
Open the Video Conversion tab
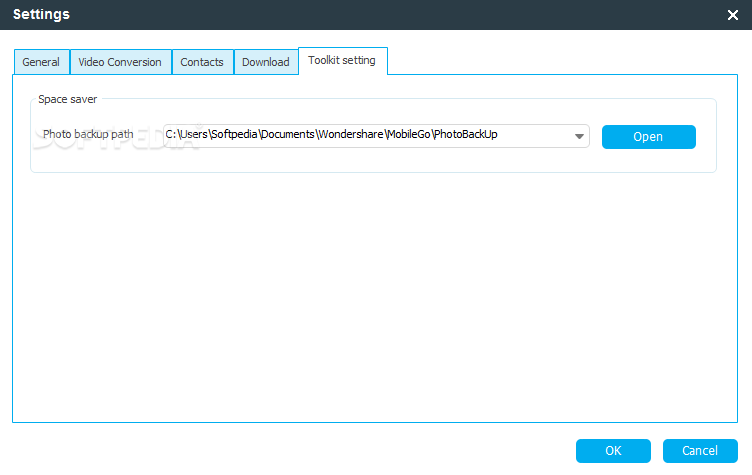pyautogui.click(x=120, y=62)
